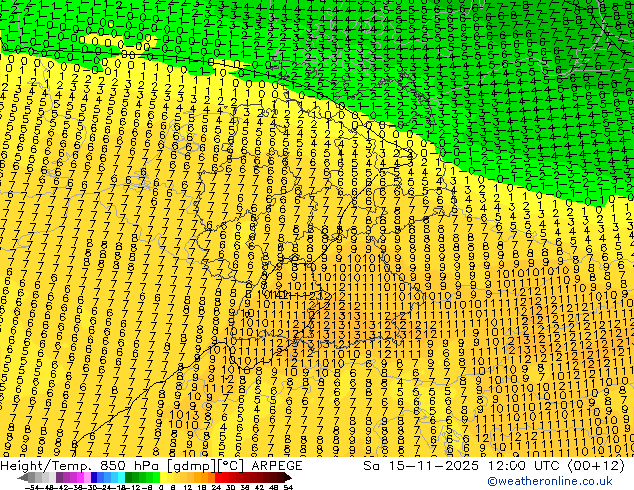Click the '[°C]' unit label
This screenshot has width=634, height=490.
[232, 466]
